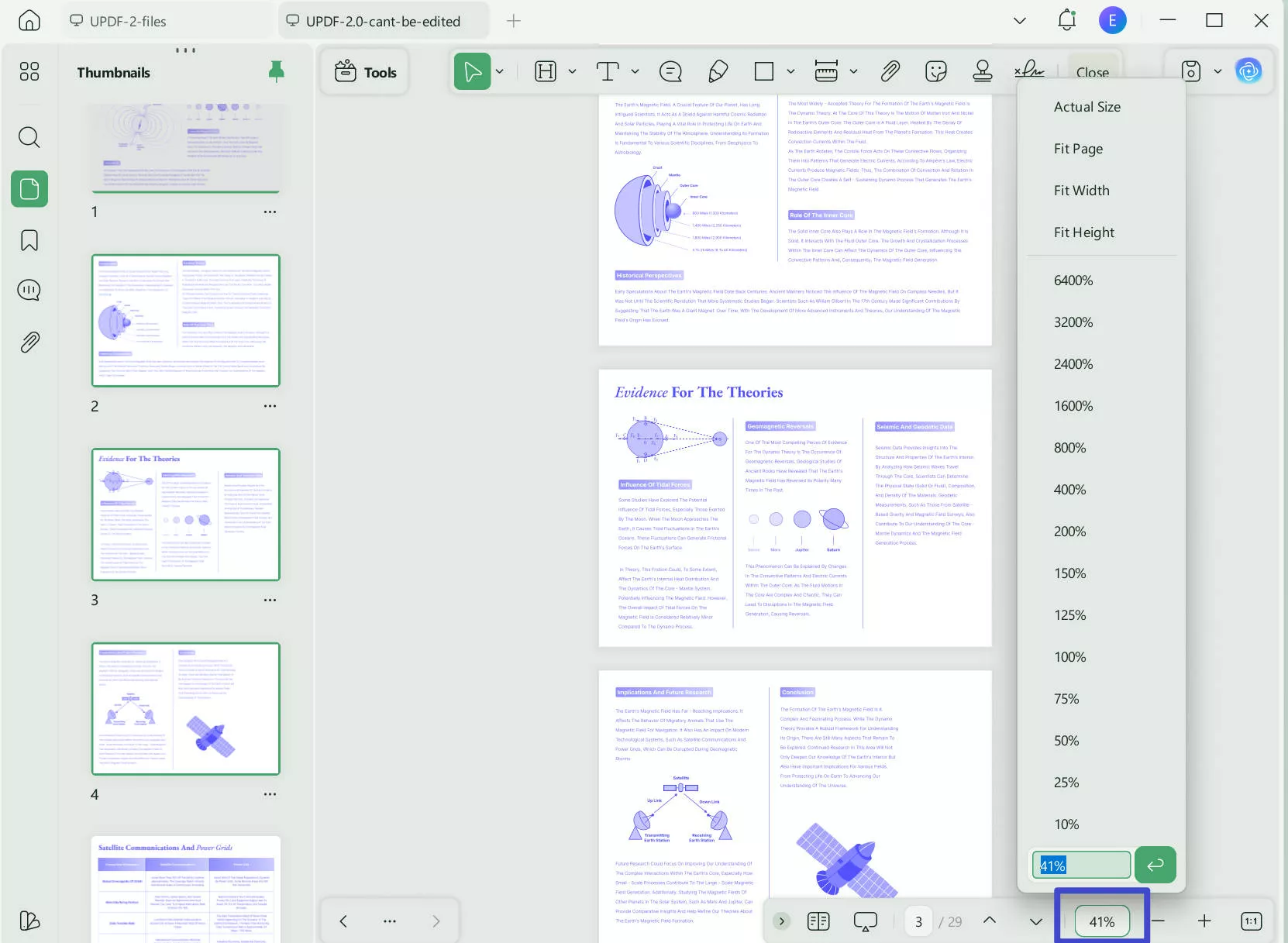Click the 41% zoom level dropdown in the bottom bar

[x=1101, y=921]
